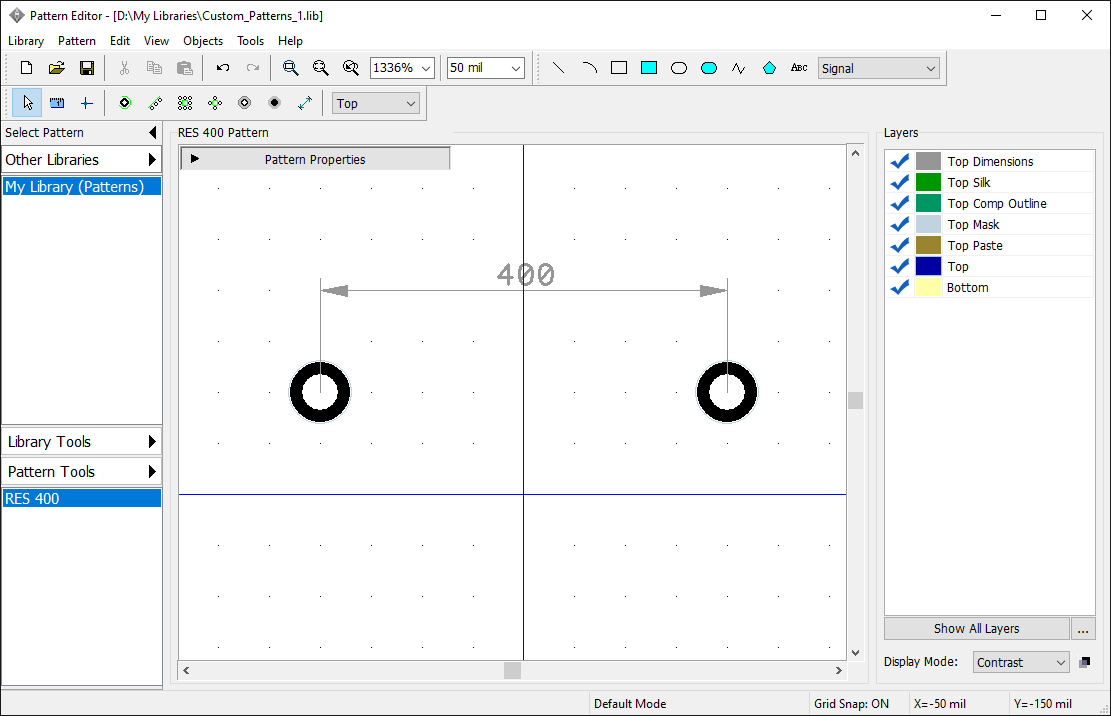Undo the last action
The width and height of the screenshot is (1111, 716).
tap(222, 68)
